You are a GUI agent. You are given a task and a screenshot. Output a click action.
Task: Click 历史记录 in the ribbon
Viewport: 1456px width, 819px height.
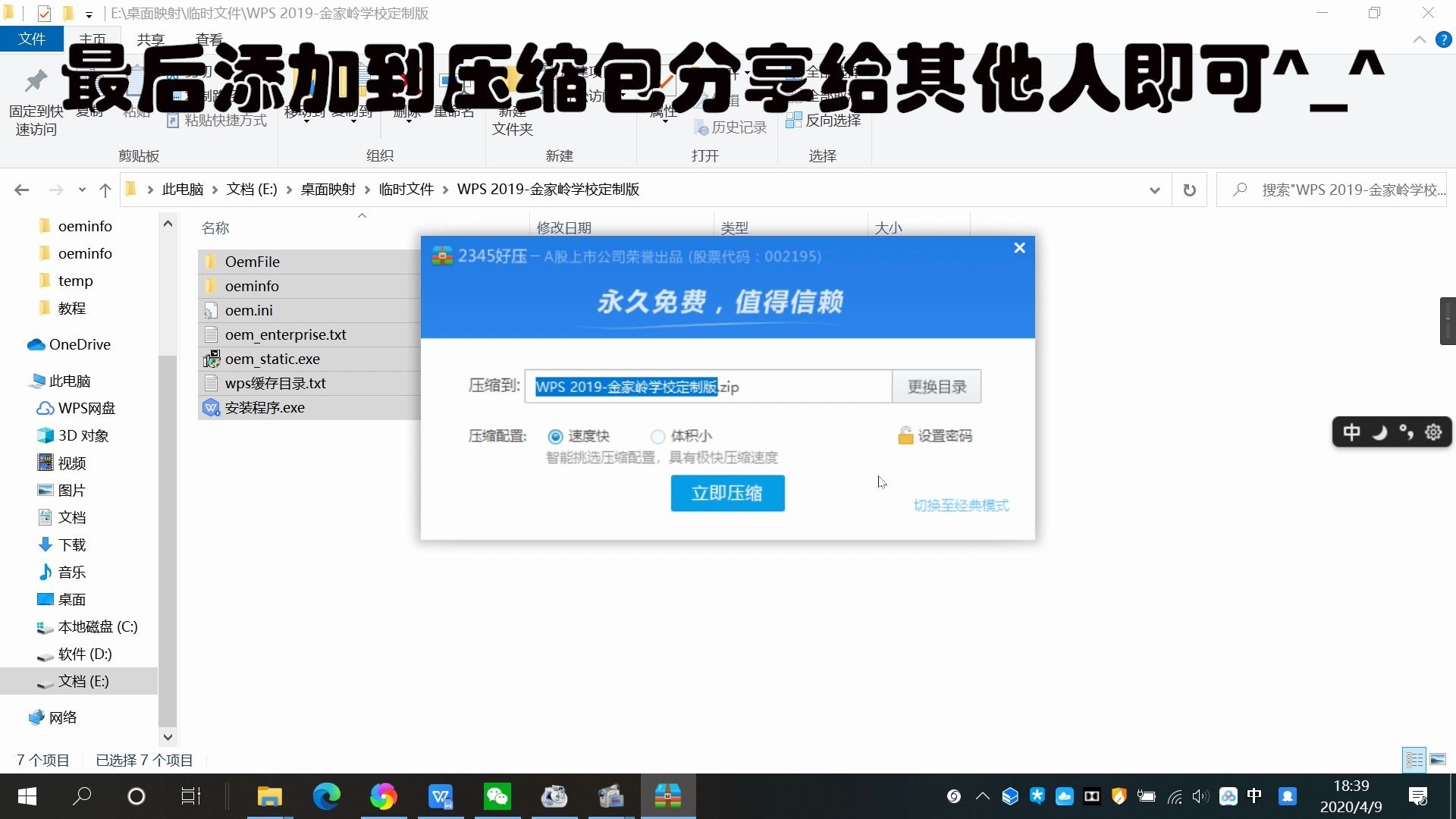point(731,127)
